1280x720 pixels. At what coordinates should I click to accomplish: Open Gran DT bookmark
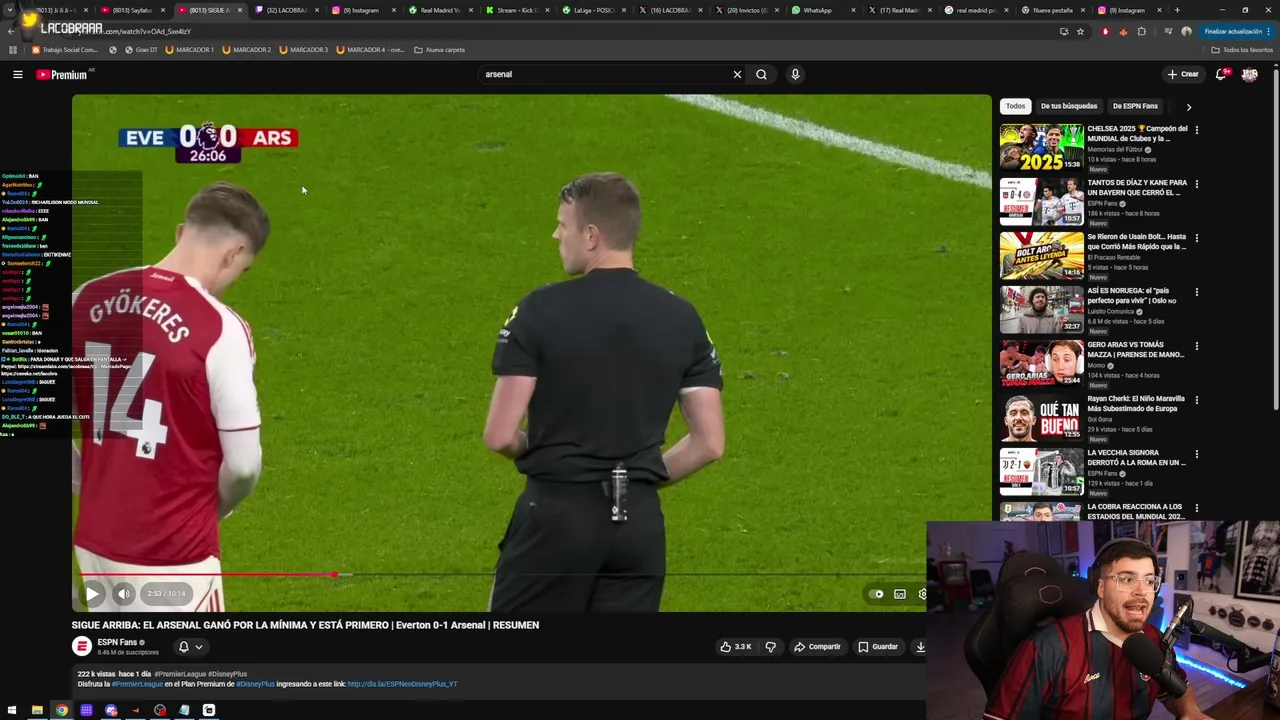coord(141,50)
